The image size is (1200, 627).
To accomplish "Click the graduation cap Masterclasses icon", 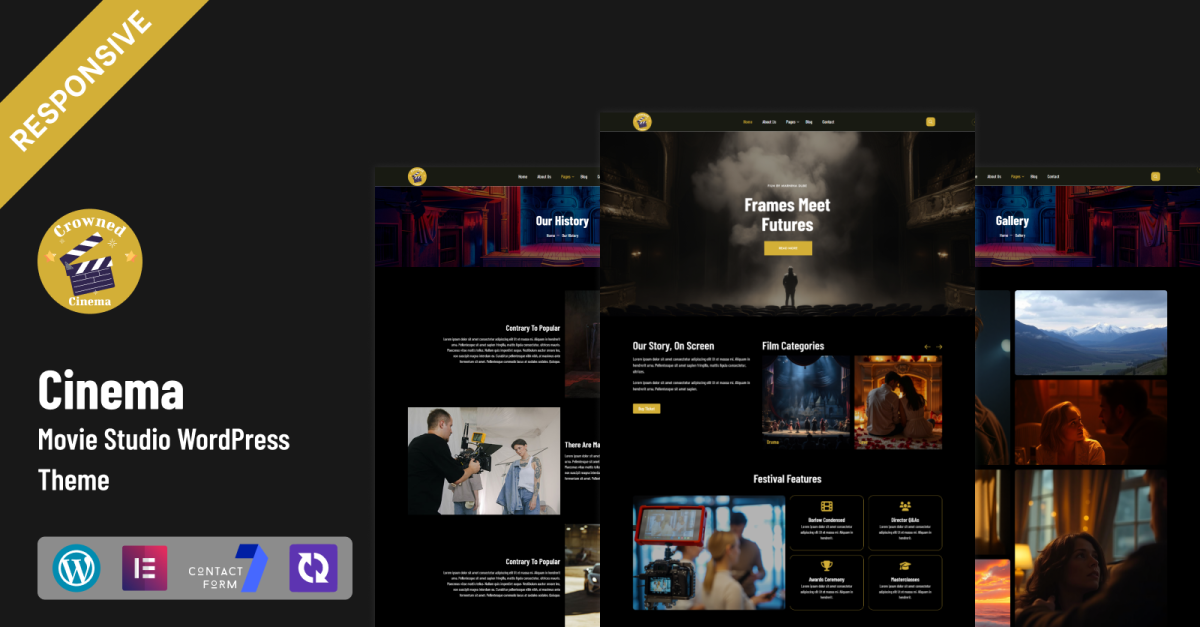I will point(905,566).
